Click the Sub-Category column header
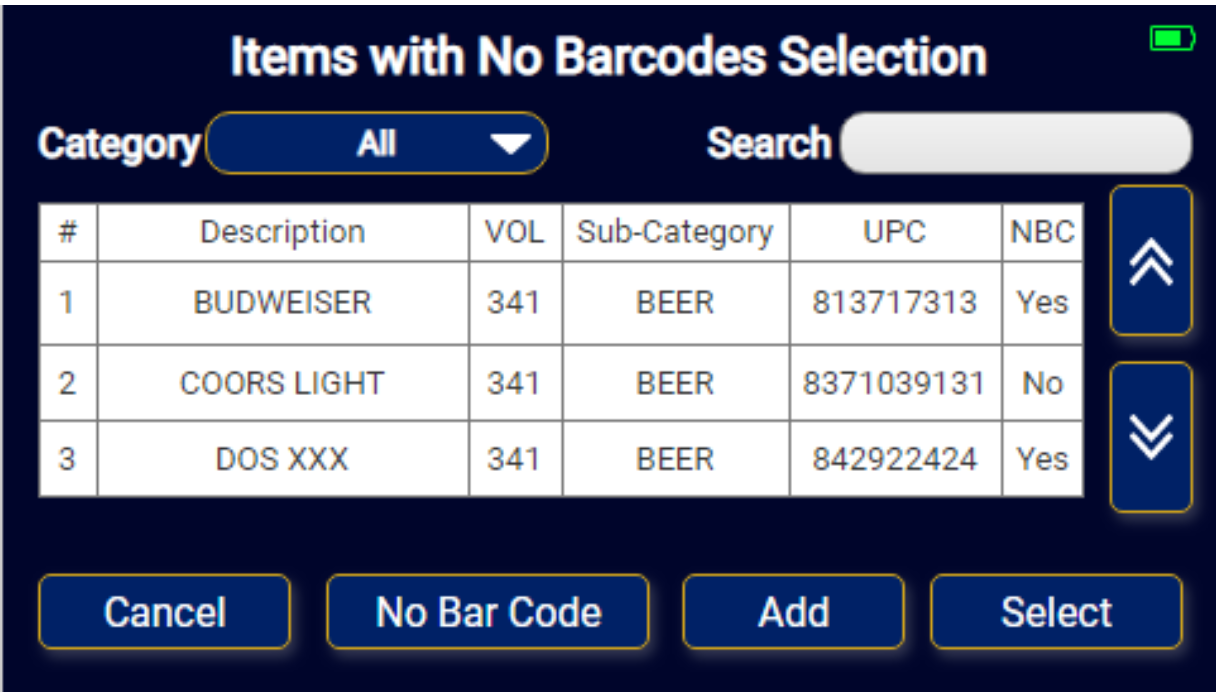Image resolution: width=1224 pixels, height=696 pixels. coord(676,232)
